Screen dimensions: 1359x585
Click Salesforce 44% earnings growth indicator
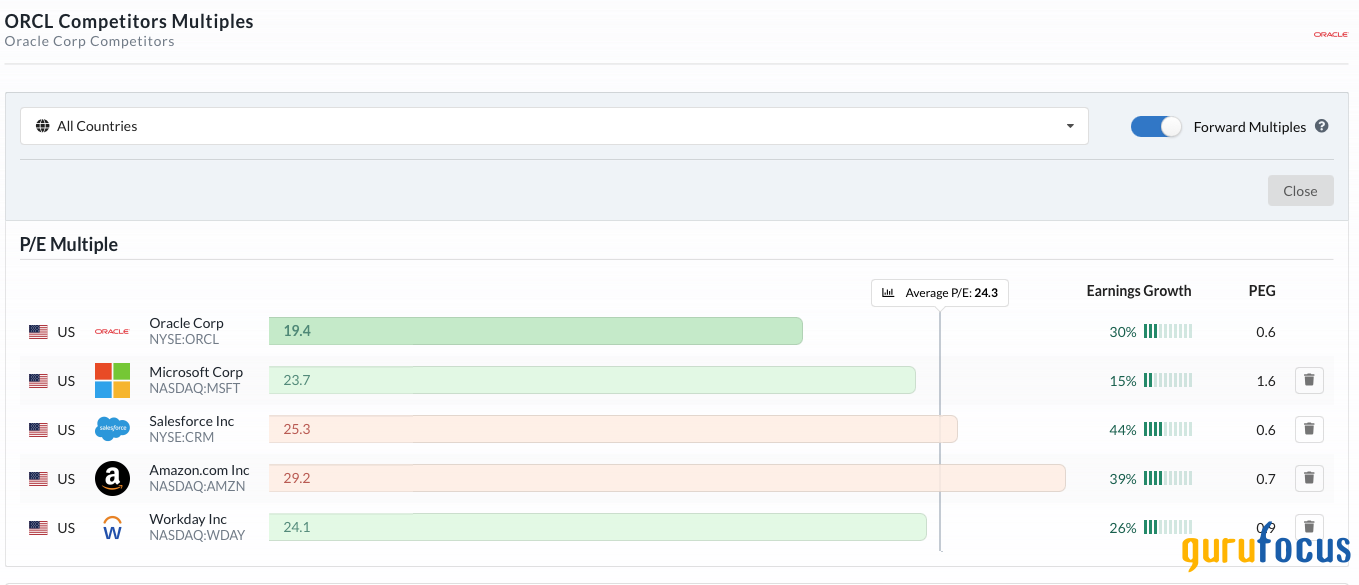(x=1150, y=430)
